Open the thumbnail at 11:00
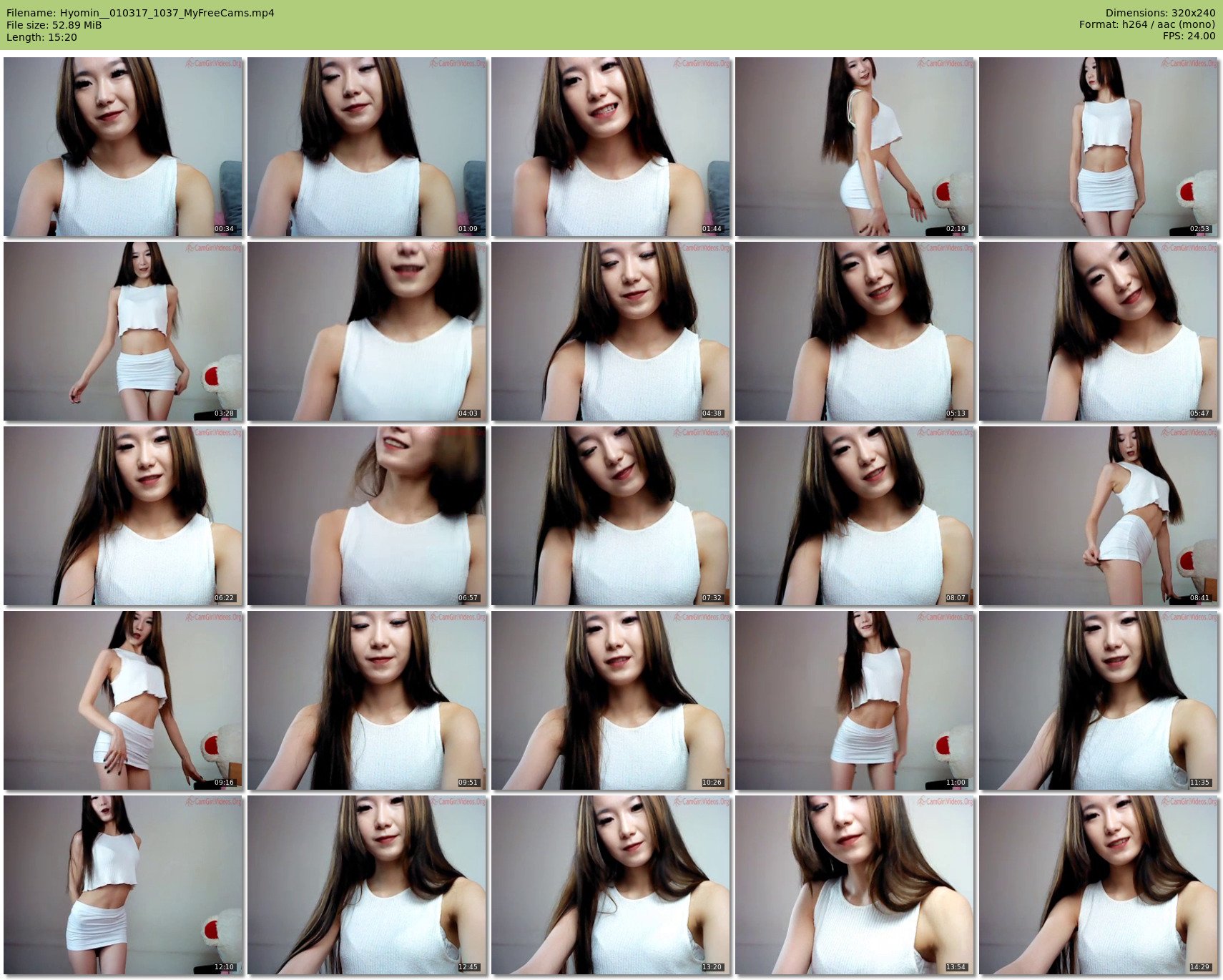Image resolution: width=1223 pixels, height=980 pixels. coord(855,700)
